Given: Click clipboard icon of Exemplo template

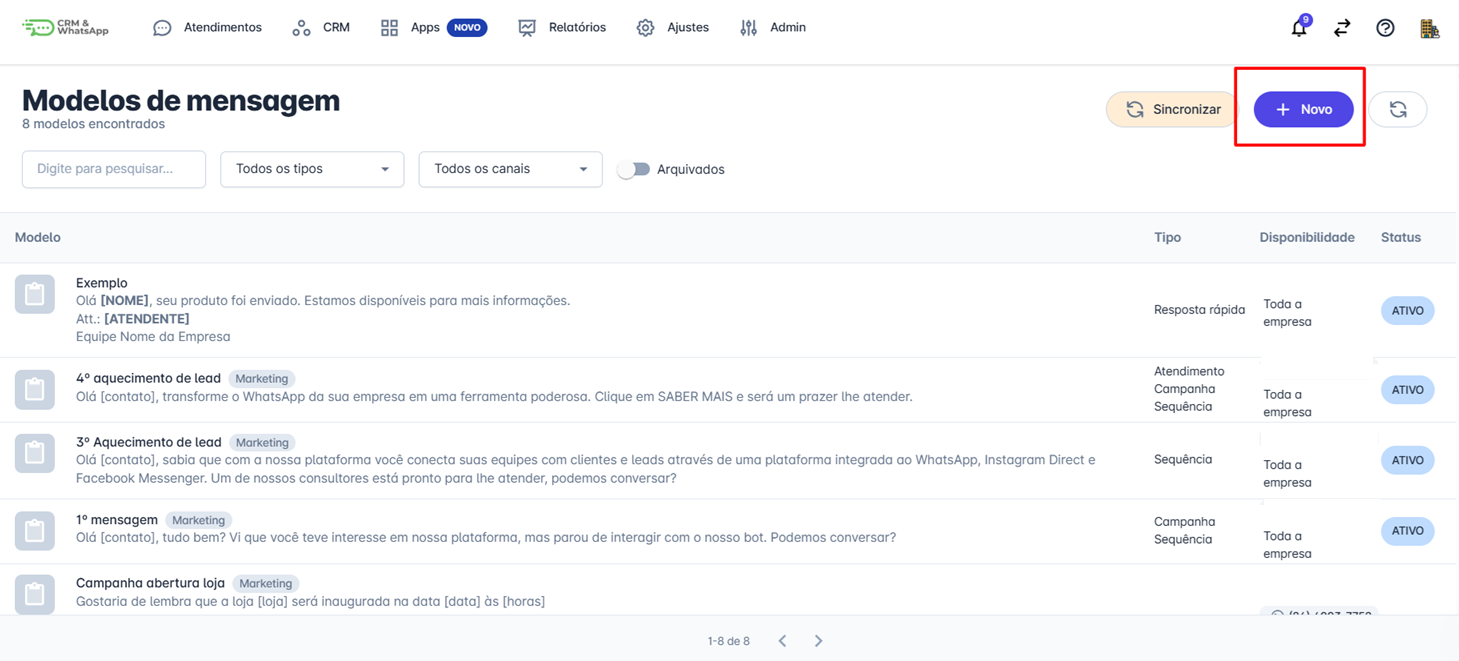Looking at the screenshot, I should click(x=35, y=295).
